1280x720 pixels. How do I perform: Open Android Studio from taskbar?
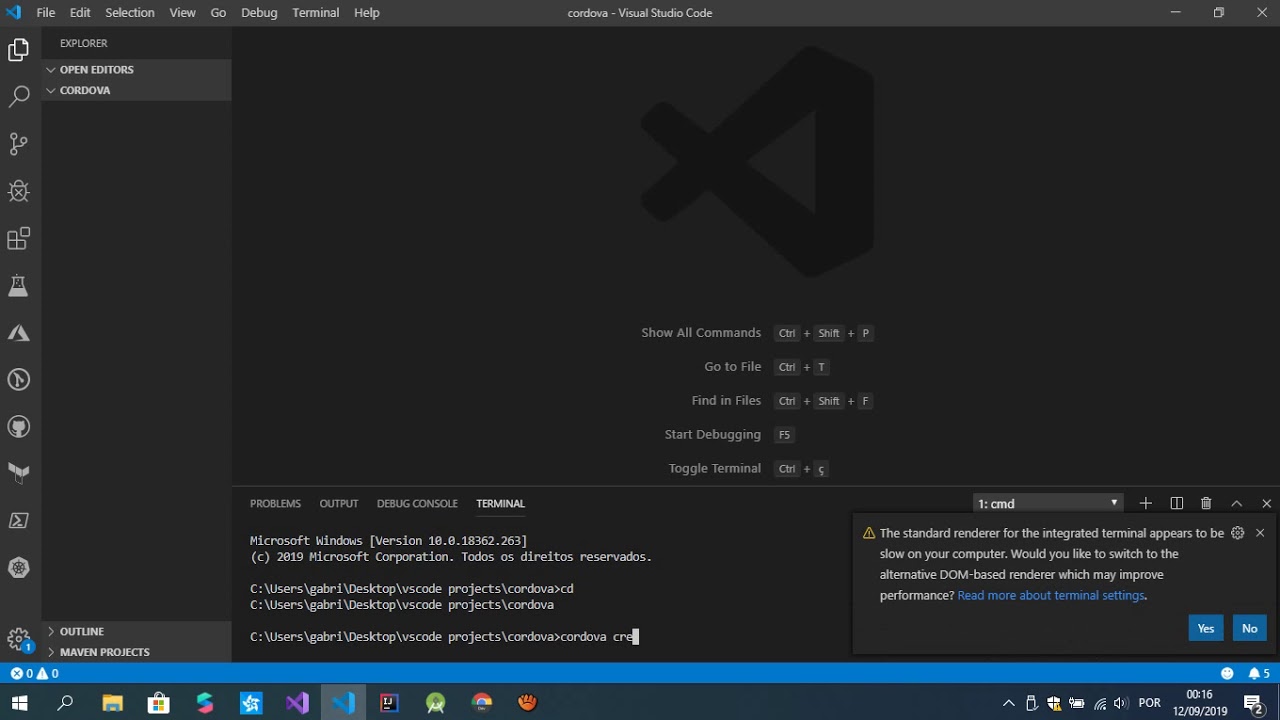436,703
